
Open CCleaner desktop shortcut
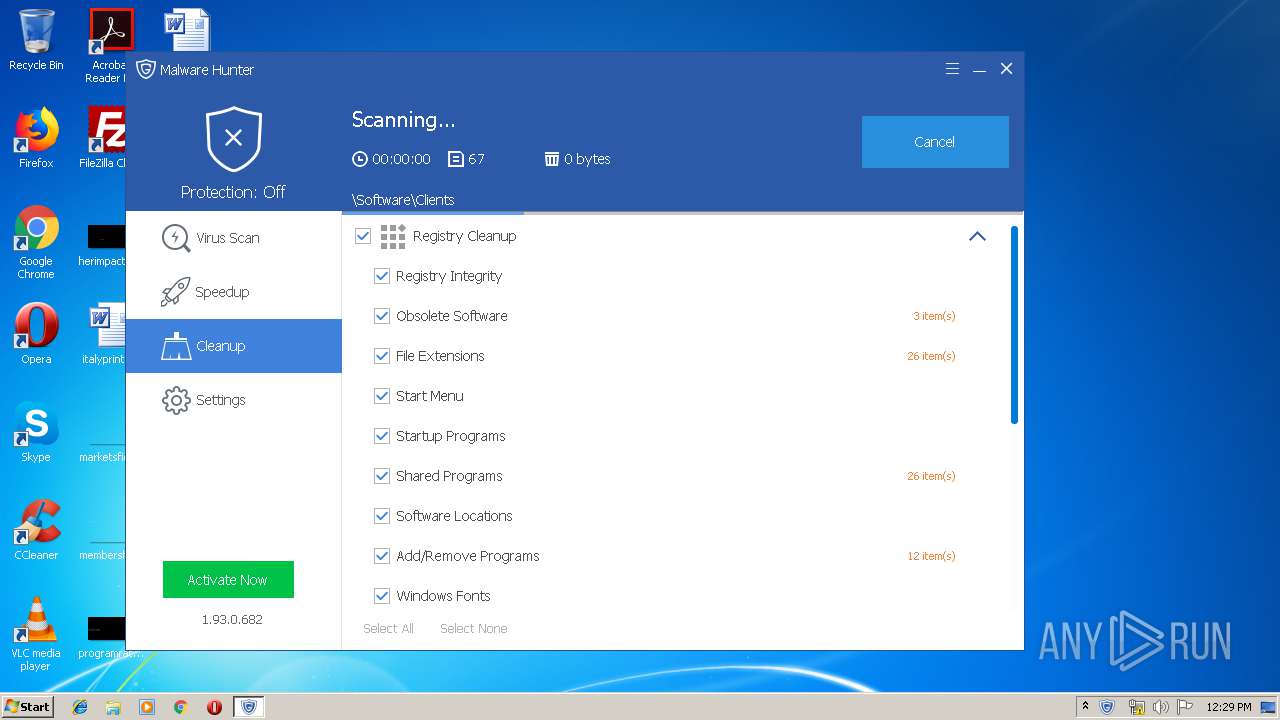click(36, 530)
